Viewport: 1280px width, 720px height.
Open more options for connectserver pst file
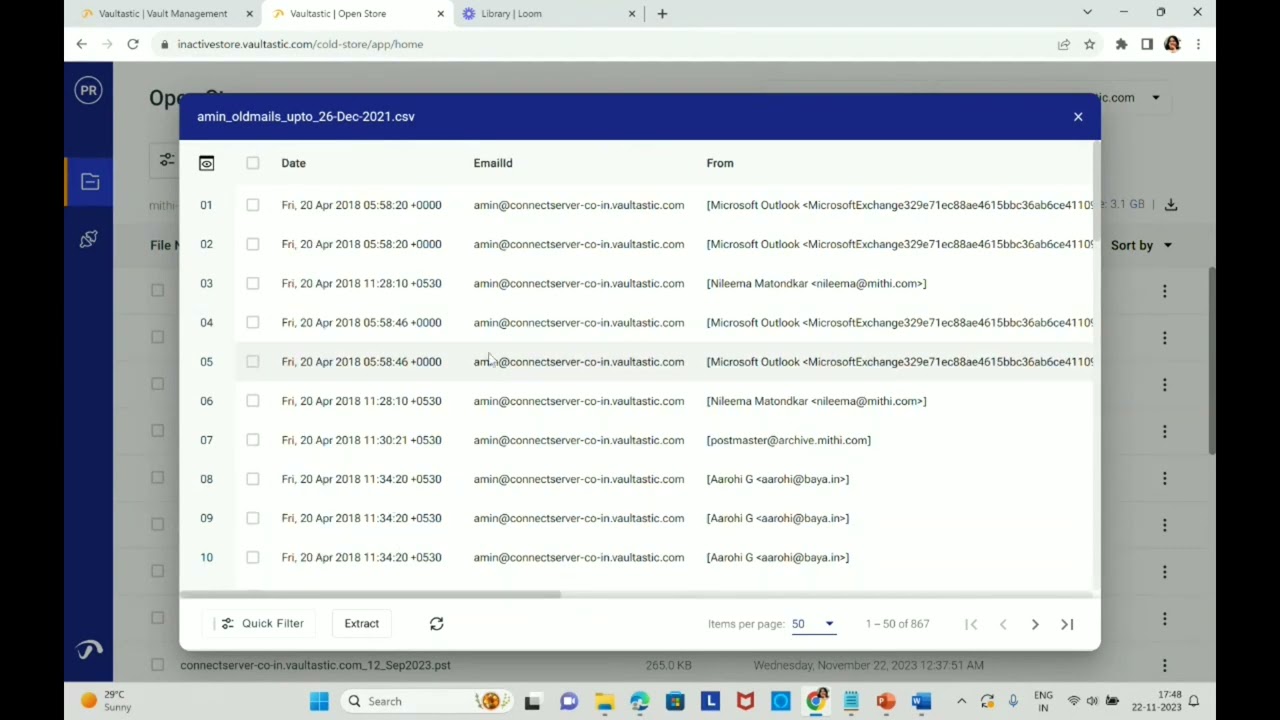(x=1164, y=665)
